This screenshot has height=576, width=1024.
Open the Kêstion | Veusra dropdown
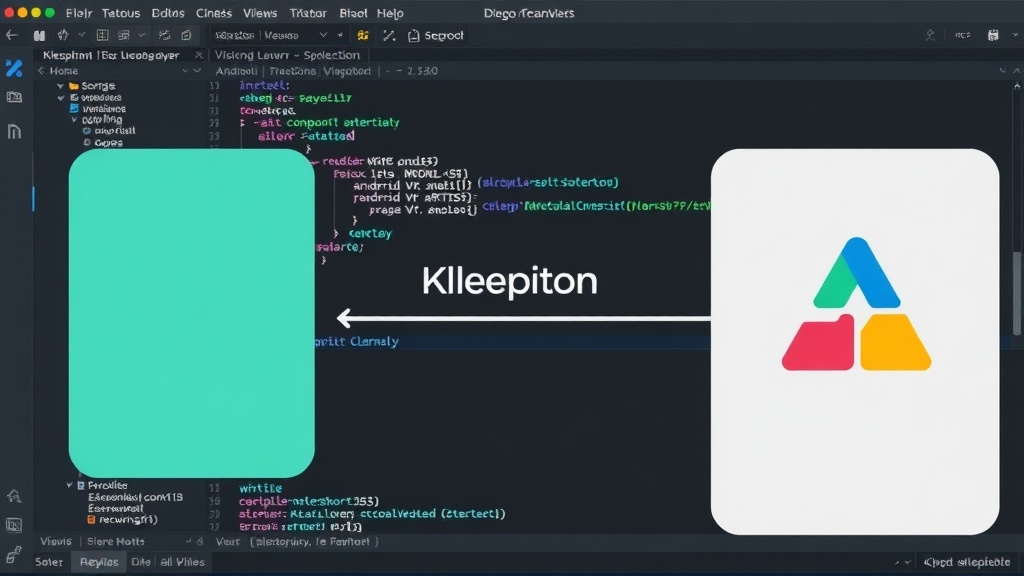tap(271, 35)
